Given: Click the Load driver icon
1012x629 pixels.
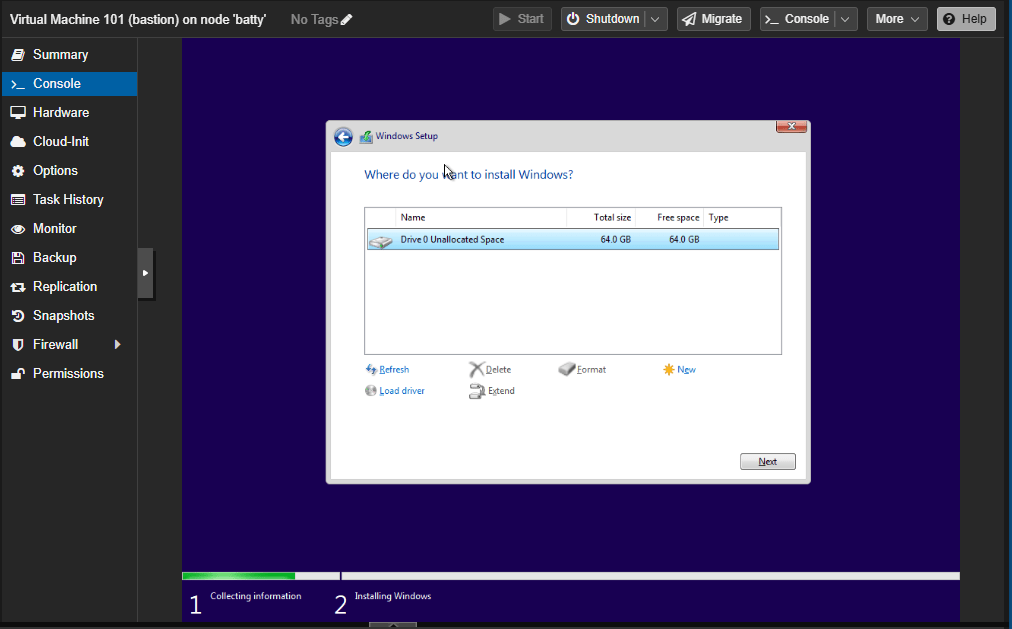Looking at the screenshot, I should (x=371, y=391).
